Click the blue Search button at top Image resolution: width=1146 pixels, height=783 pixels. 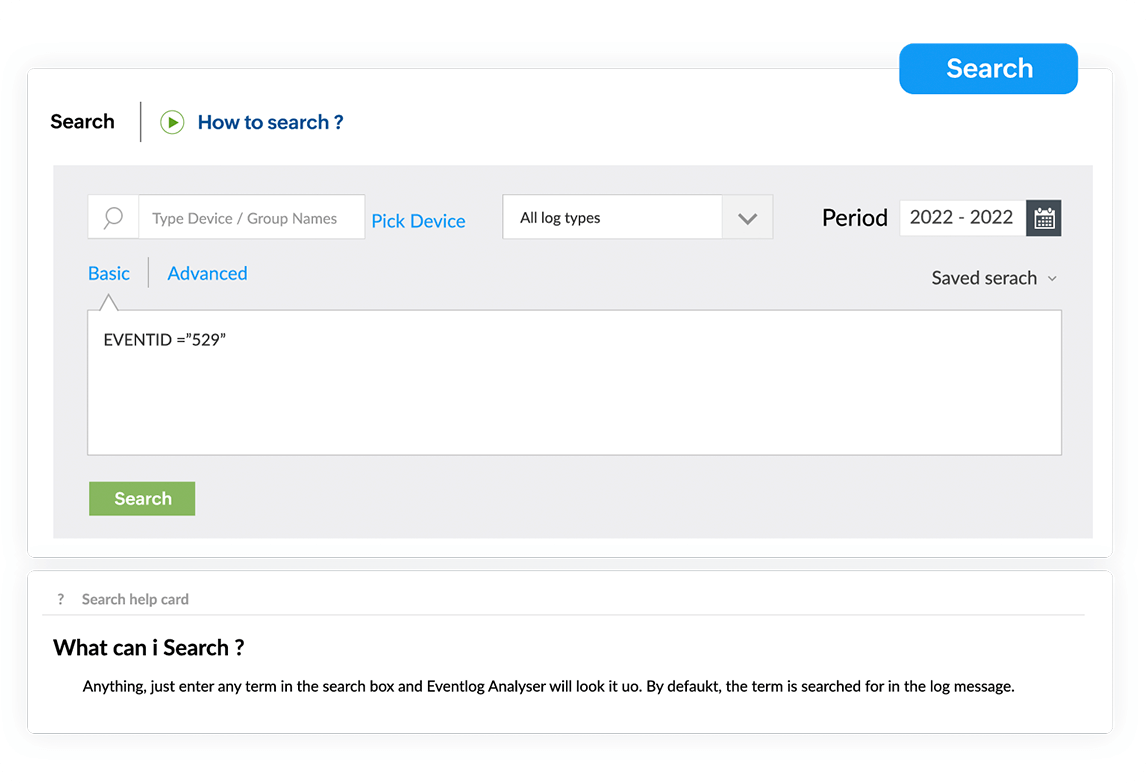pyautogui.click(x=988, y=68)
